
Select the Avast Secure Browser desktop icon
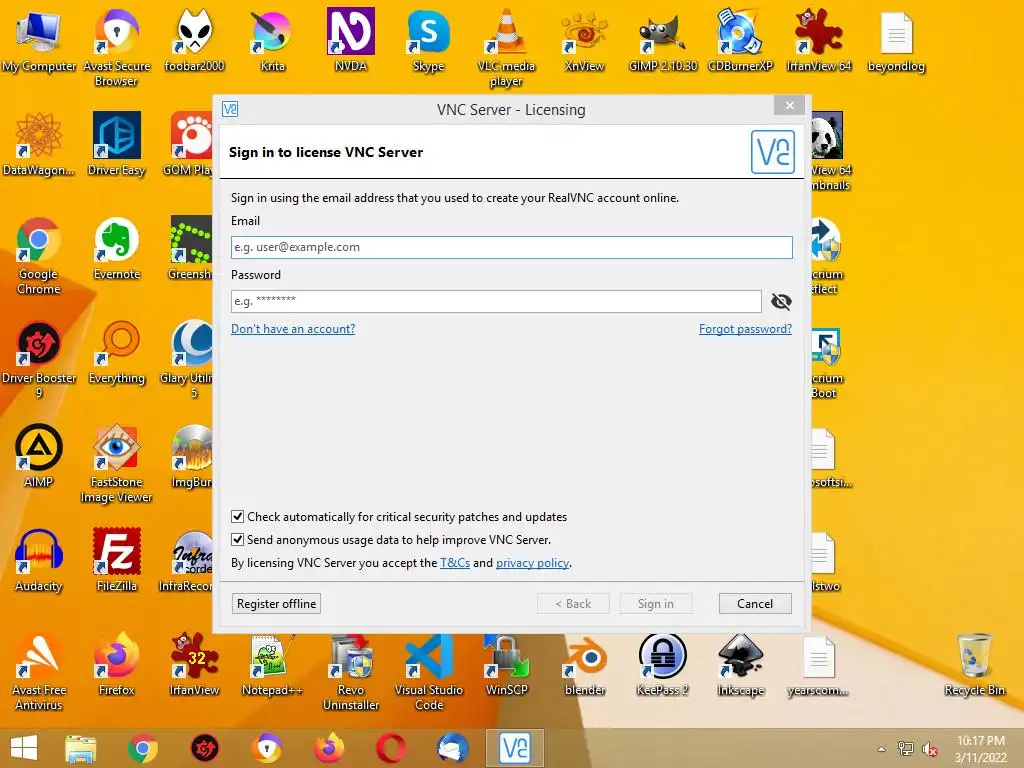[116, 48]
